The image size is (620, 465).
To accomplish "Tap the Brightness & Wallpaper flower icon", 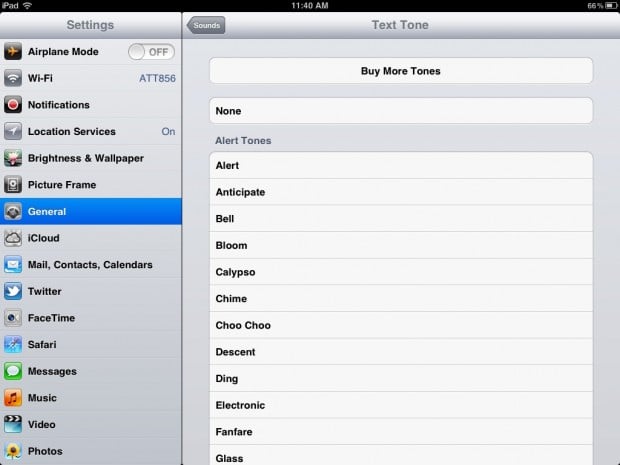I will [13, 158].
